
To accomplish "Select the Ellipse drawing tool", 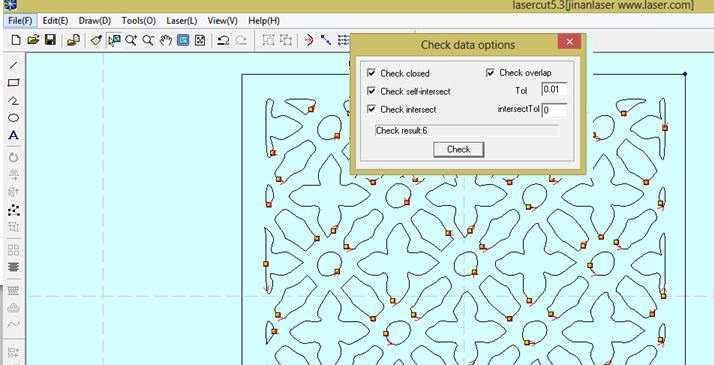I will [x=14, y=118].
